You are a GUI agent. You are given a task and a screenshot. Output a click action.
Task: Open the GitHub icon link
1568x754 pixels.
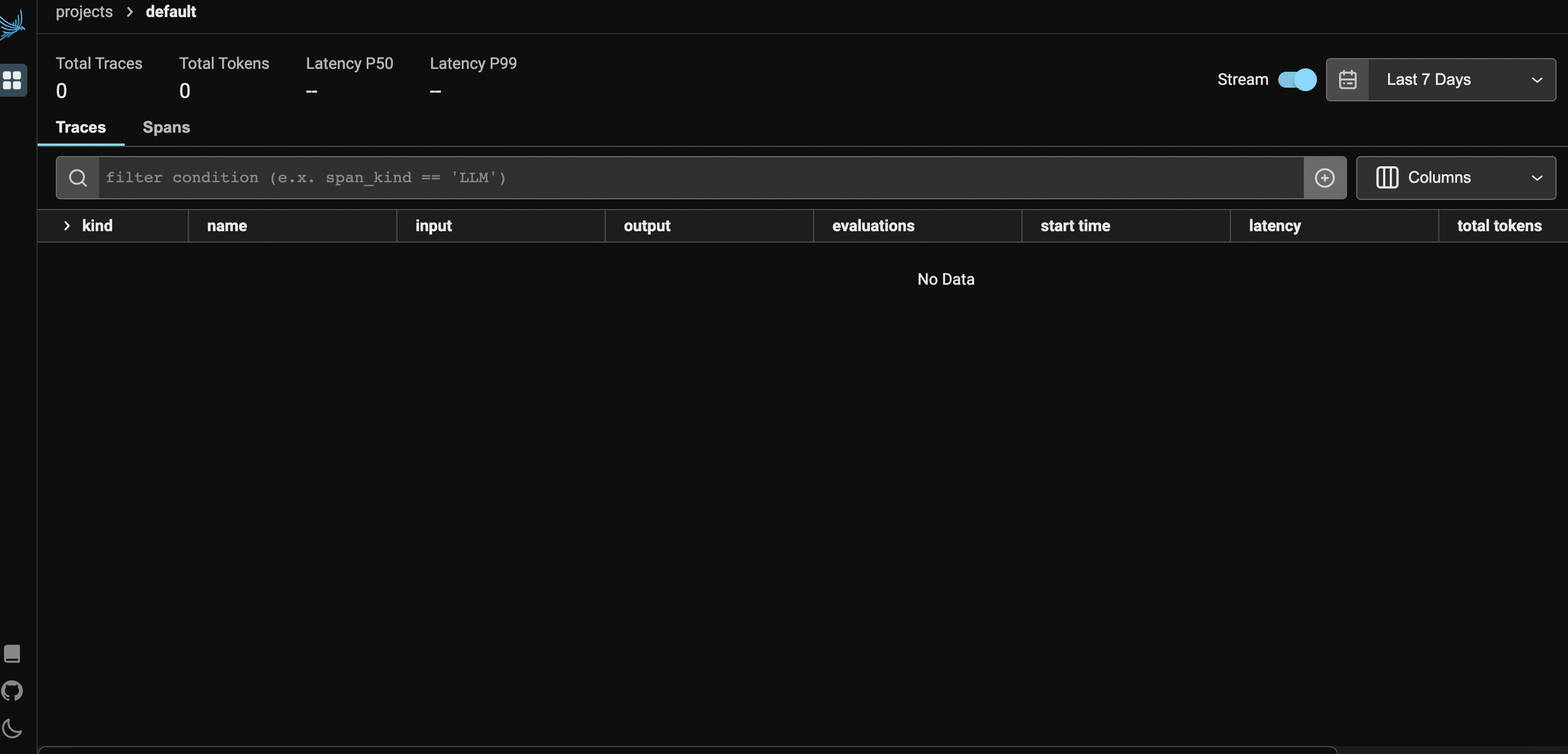(x=12, y=691)
